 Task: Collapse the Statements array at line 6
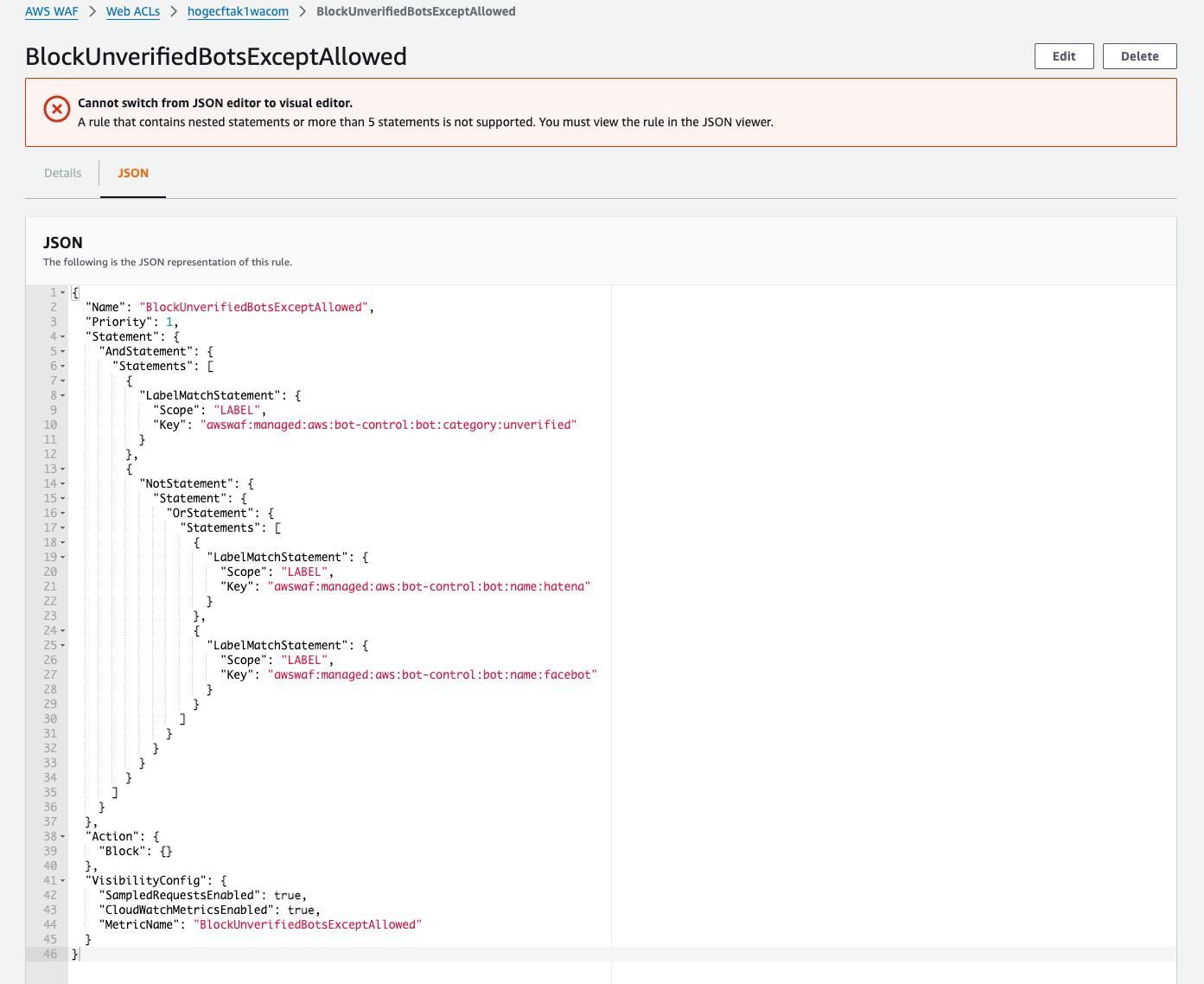pyautogui.click(x=63, y=367)
